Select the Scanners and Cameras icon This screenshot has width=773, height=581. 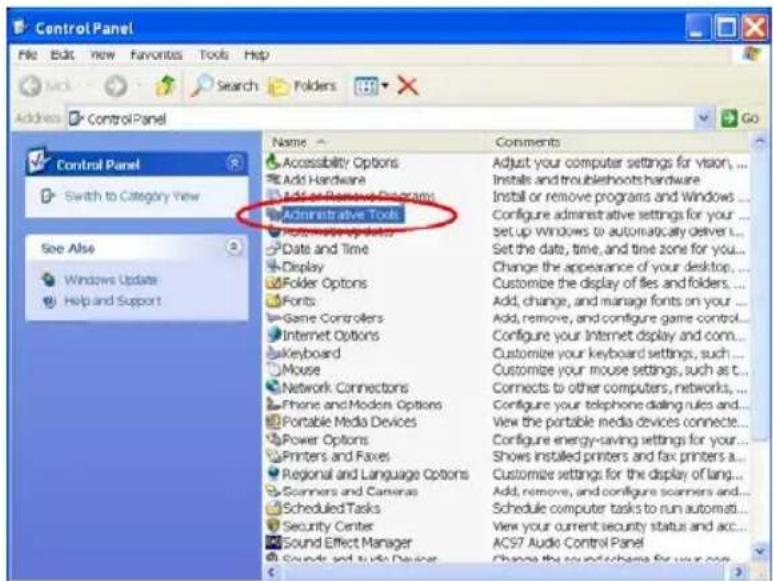273,491
